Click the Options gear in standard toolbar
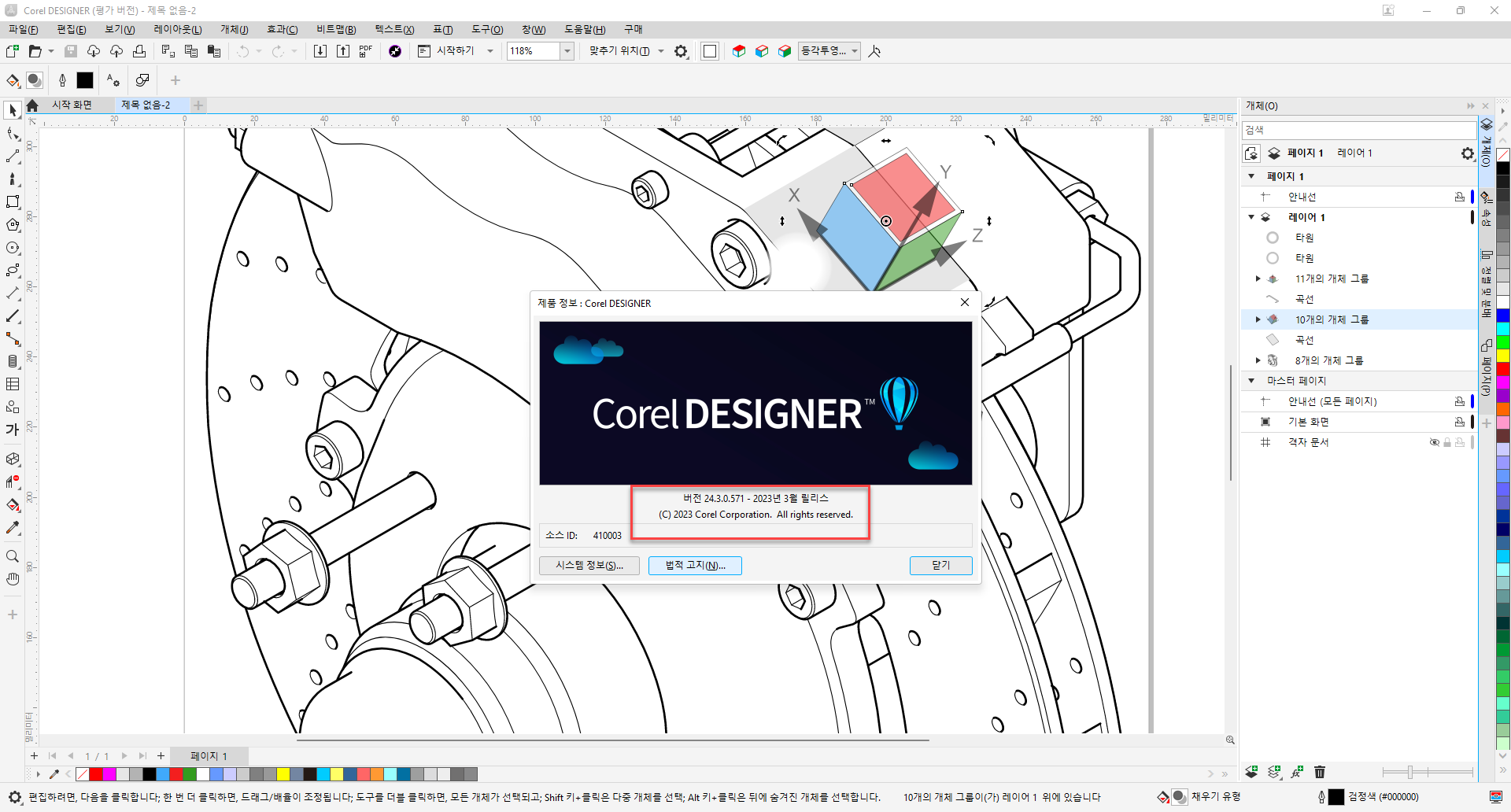Viewport: 1511px width, 812px height. (681, 51)
